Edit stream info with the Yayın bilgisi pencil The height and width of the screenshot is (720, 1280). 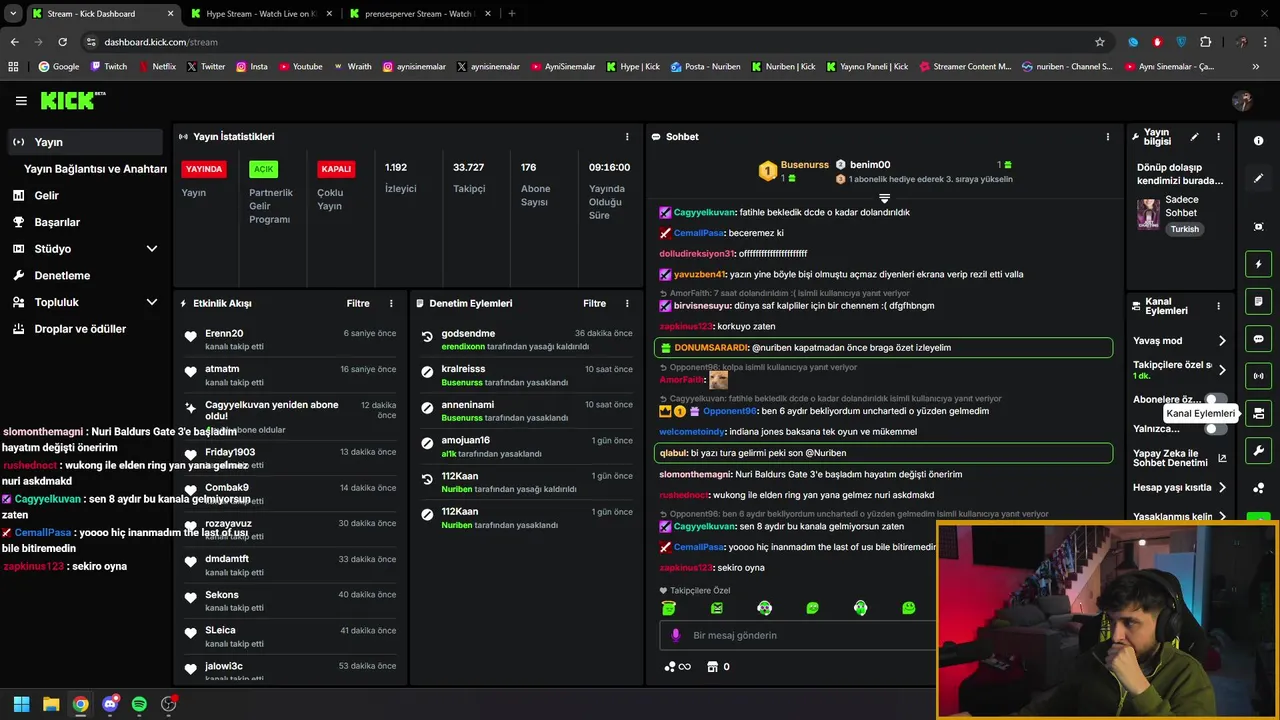[1194, 137]
